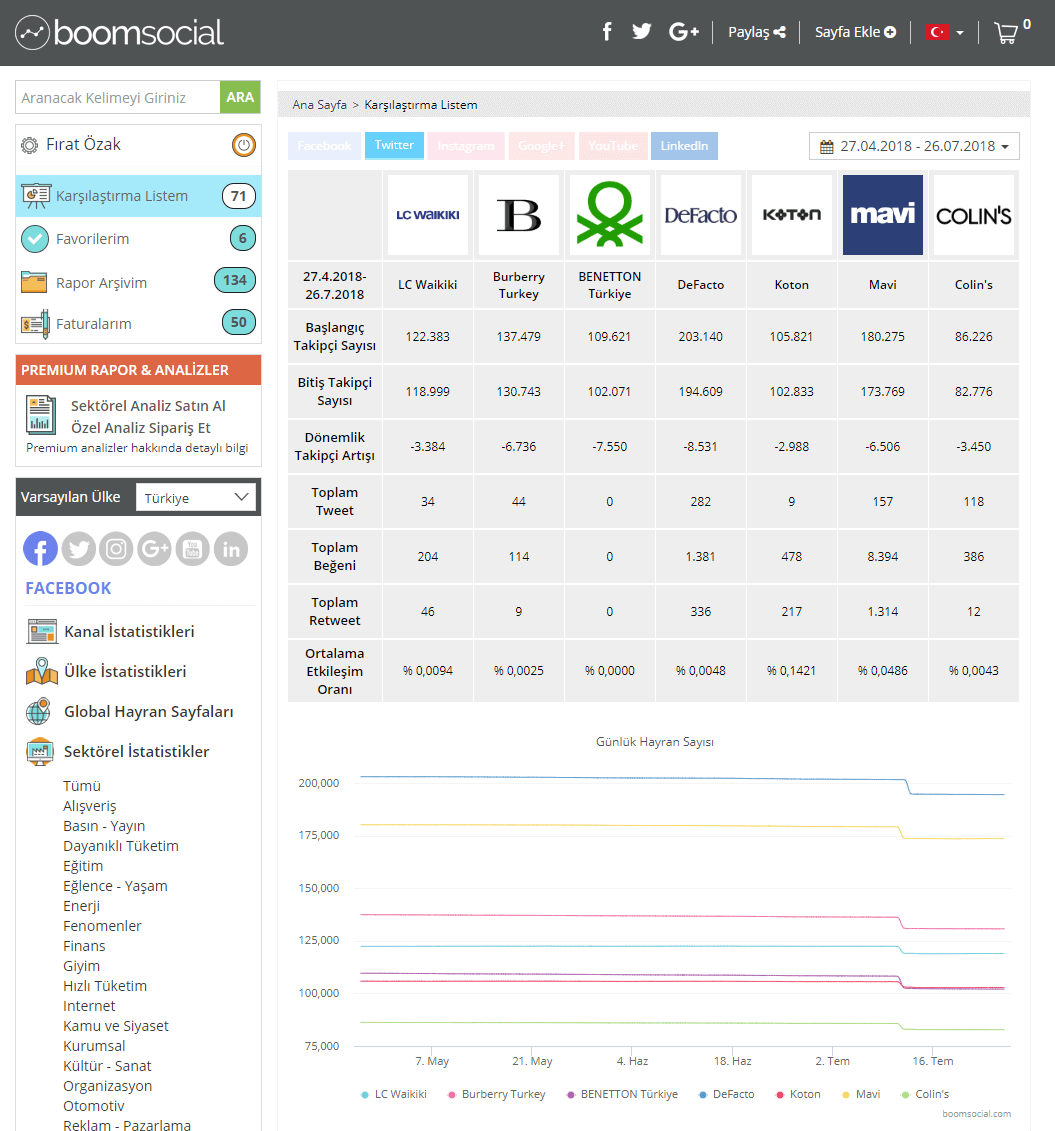Select Finans sector category
Screen dimensions: 1055x1131
tap(84, 946)
